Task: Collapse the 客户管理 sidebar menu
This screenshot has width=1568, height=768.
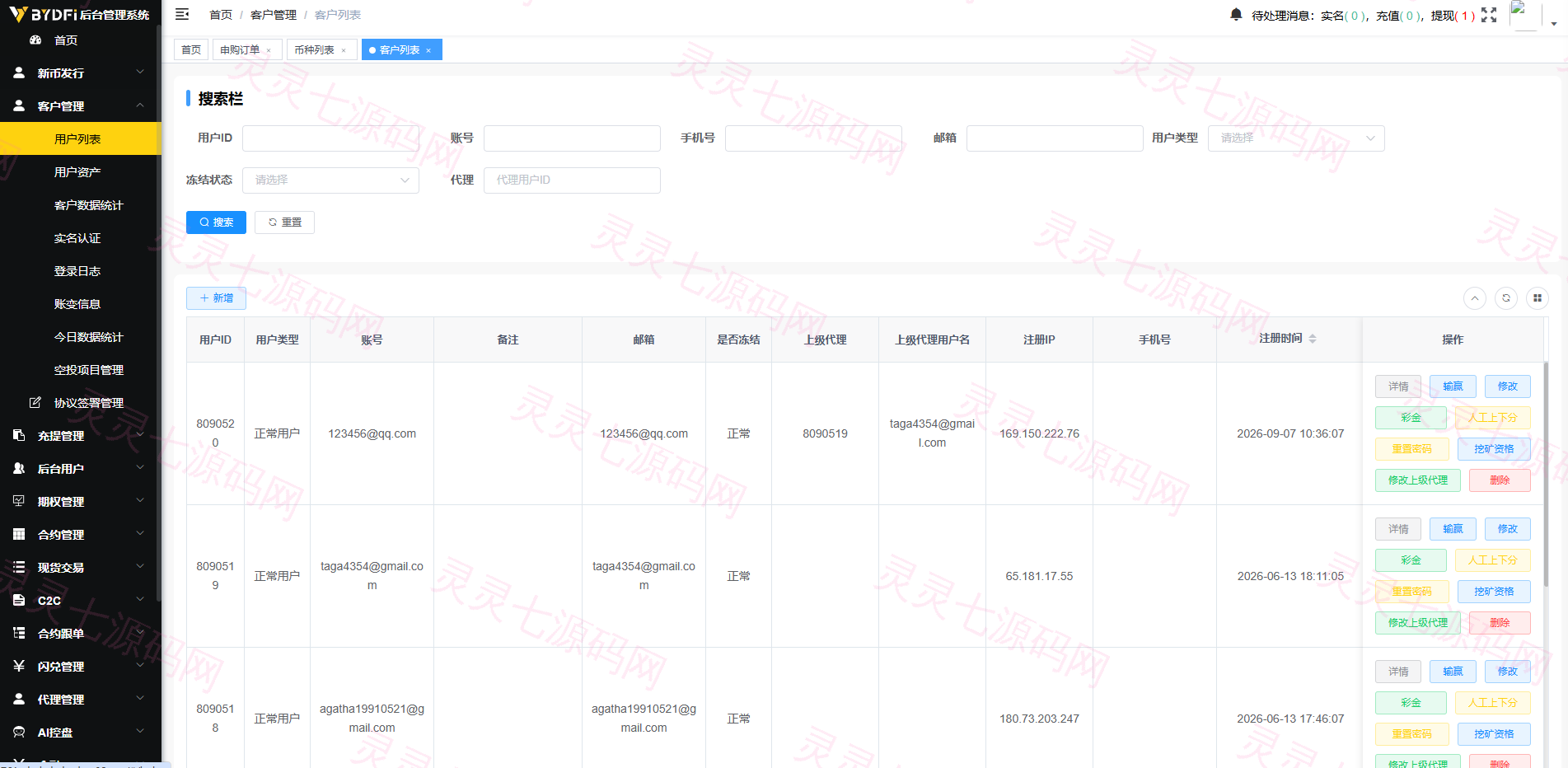Action: tap(81, 105)
